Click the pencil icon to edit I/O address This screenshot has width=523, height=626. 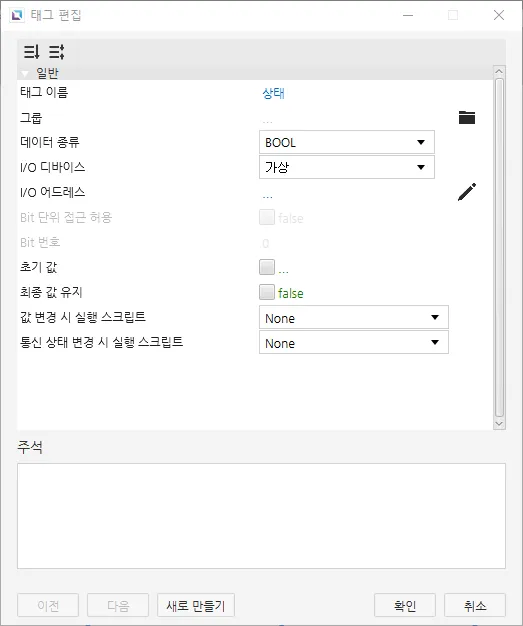pos(467,192)
